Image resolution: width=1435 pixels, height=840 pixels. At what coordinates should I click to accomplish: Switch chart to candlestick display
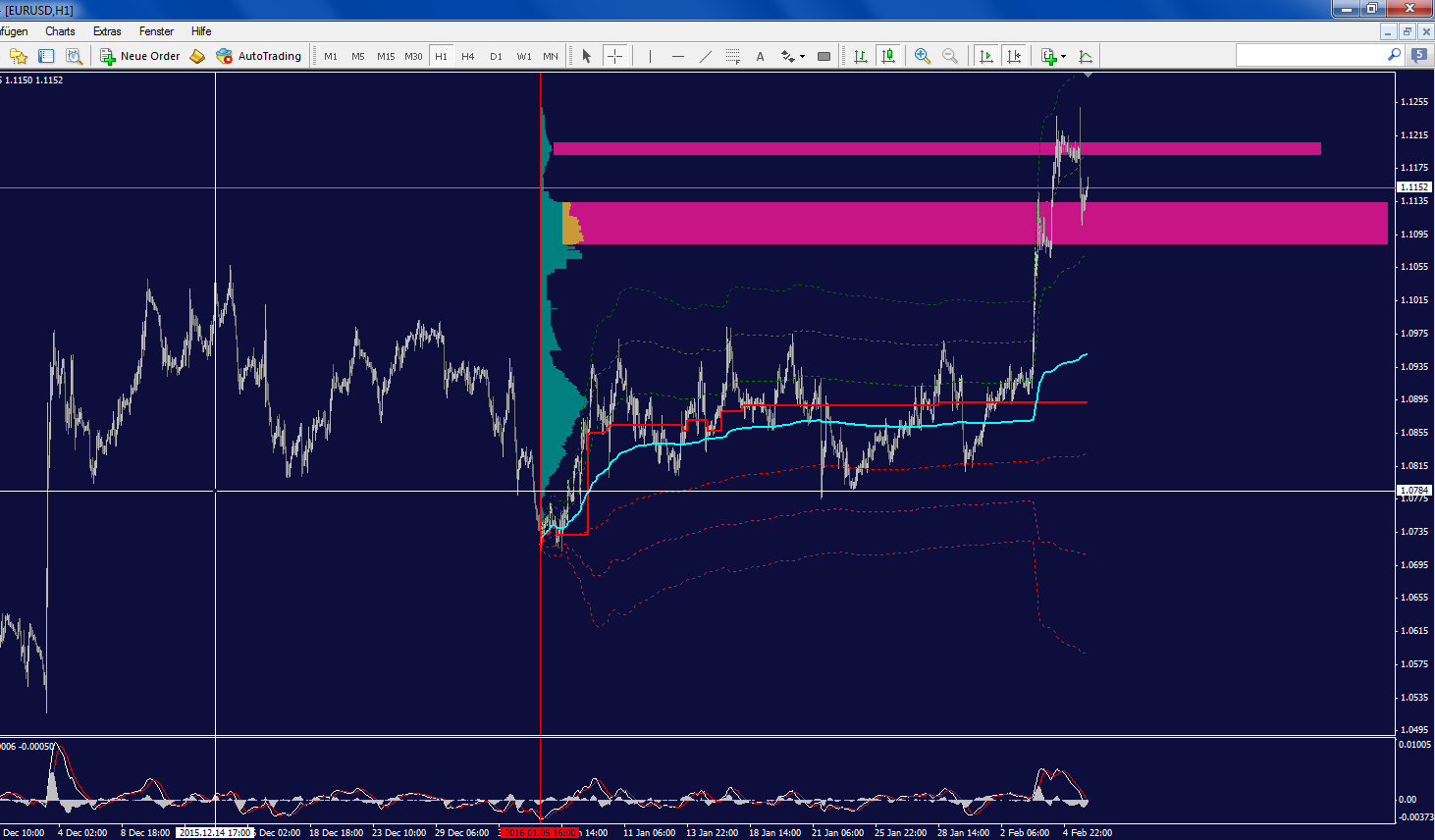tap(888, 56)
